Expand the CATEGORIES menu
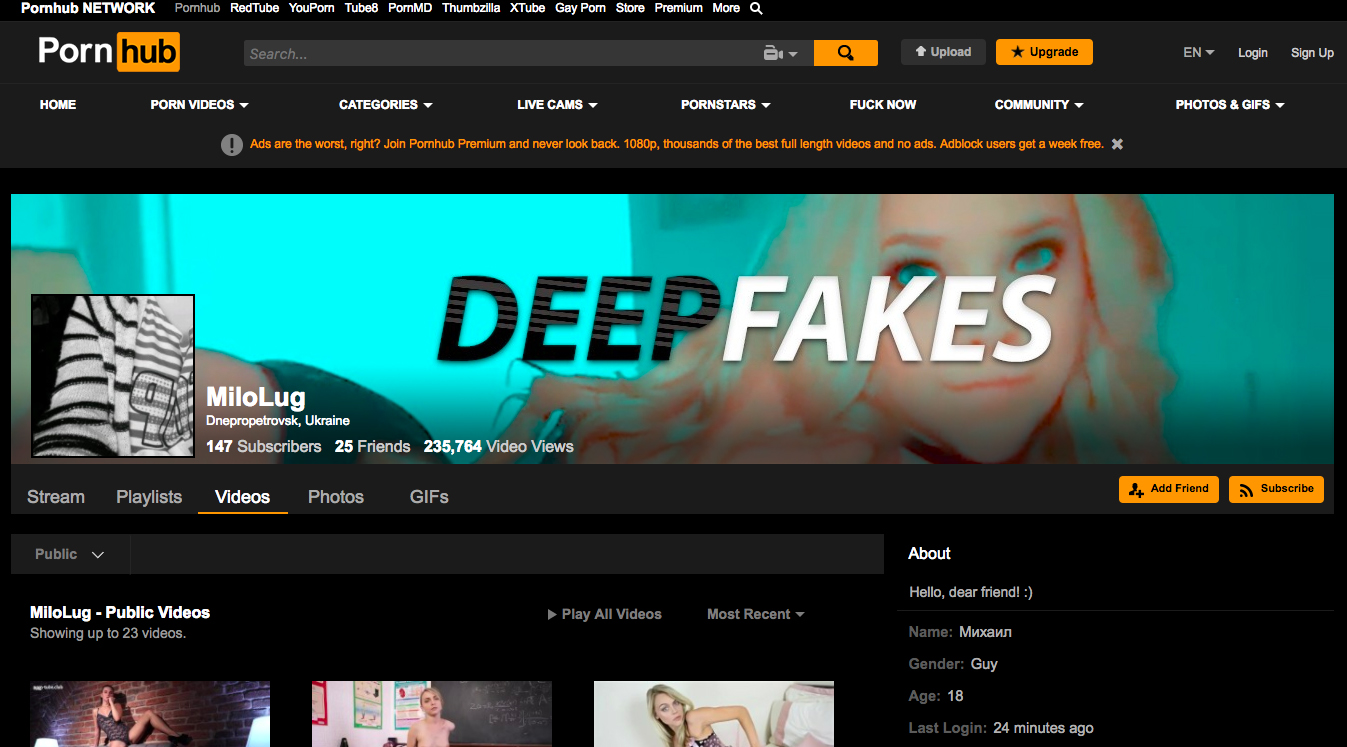 click(x=385, y=105)
